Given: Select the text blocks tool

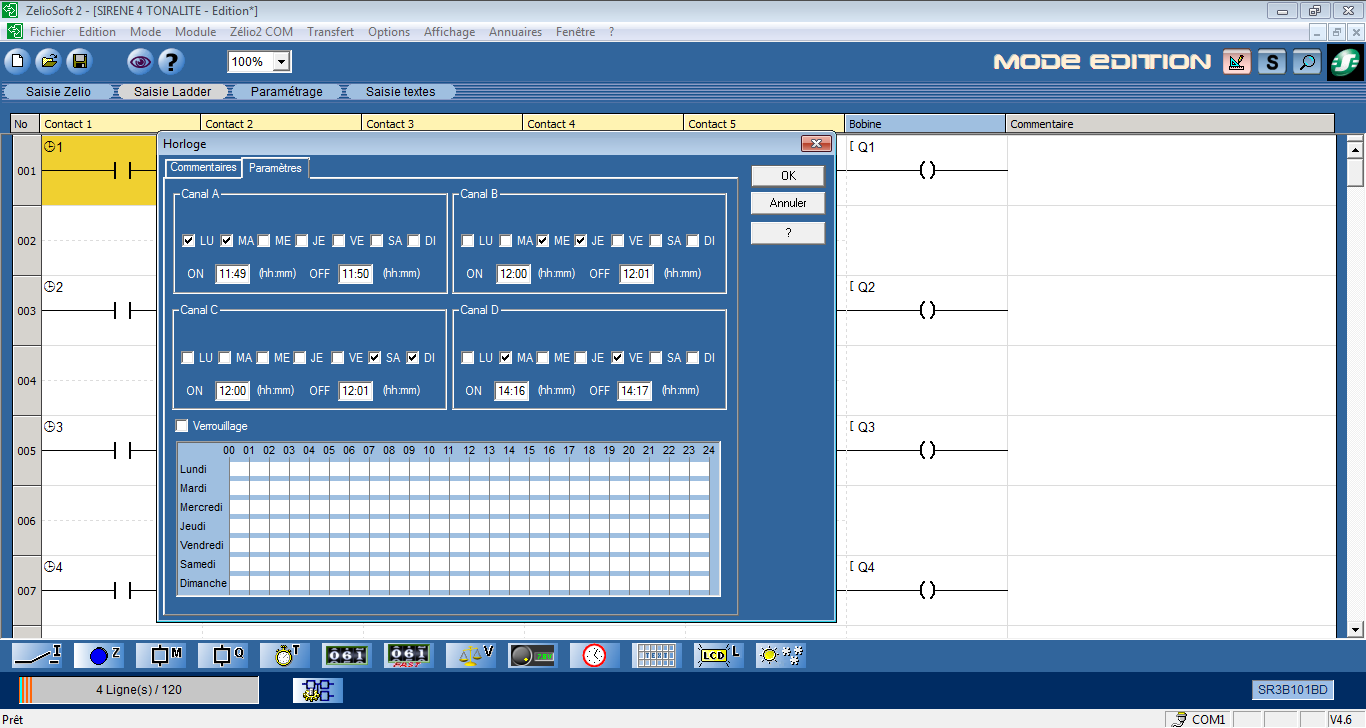Looking at the screenshot, I should [x=657, y=656].
